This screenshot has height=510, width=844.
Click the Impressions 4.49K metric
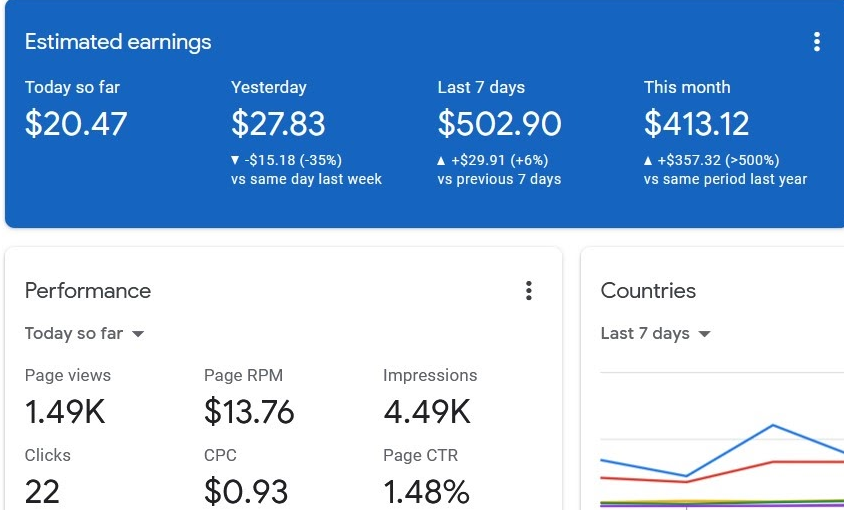pos(427,411)
